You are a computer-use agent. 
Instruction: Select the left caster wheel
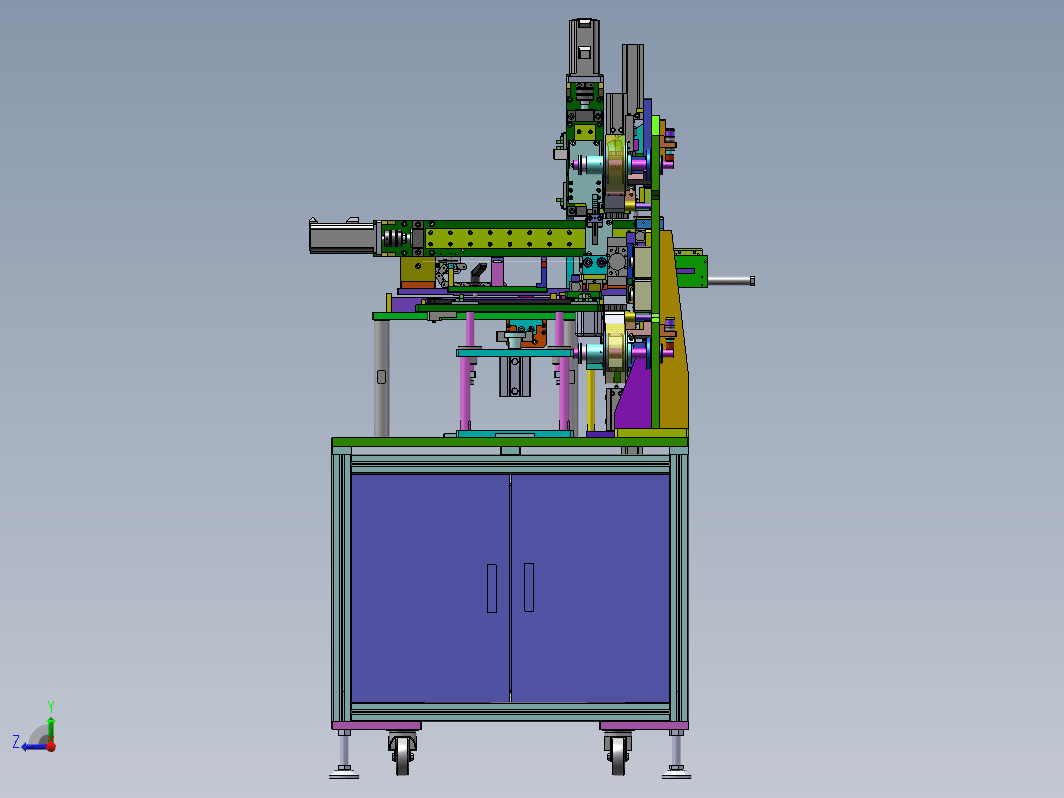tap(403, 755)
